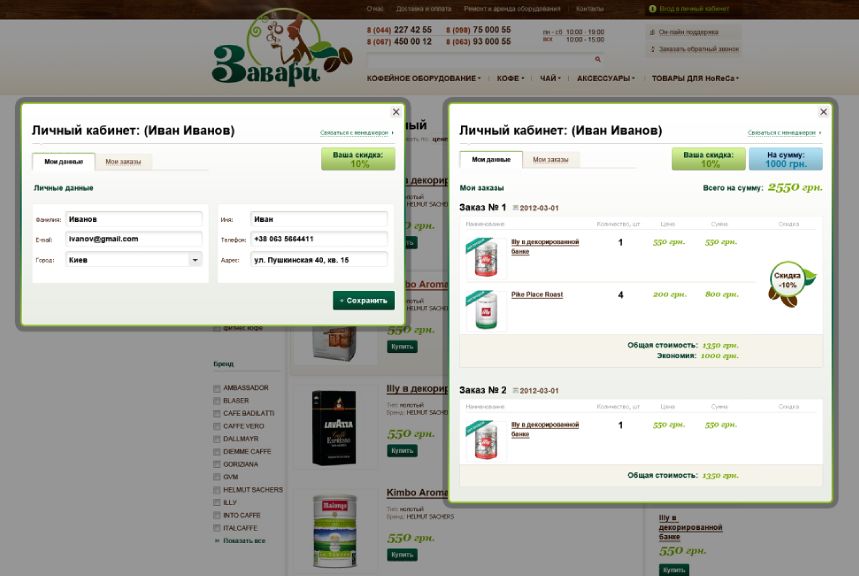Select Мои заказы tab in left dialog
This screenshot has height=576, width=859.
[x=123, y=162]
